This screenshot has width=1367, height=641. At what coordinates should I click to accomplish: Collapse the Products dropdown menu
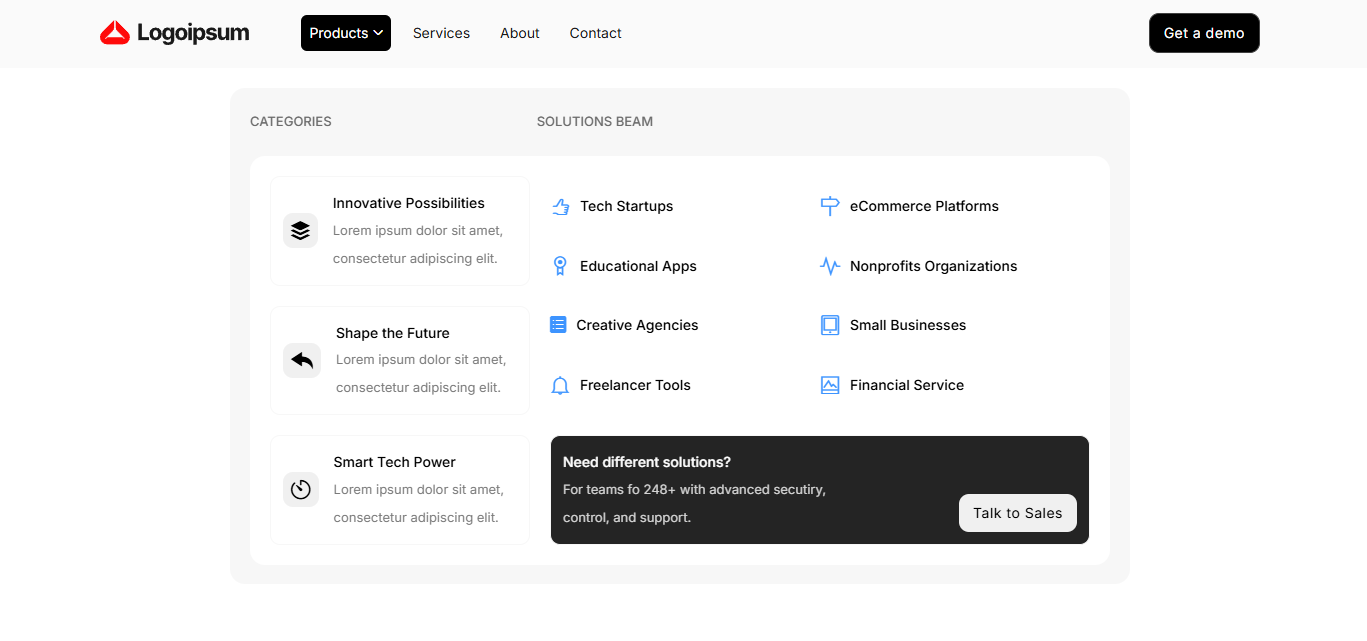345,33
